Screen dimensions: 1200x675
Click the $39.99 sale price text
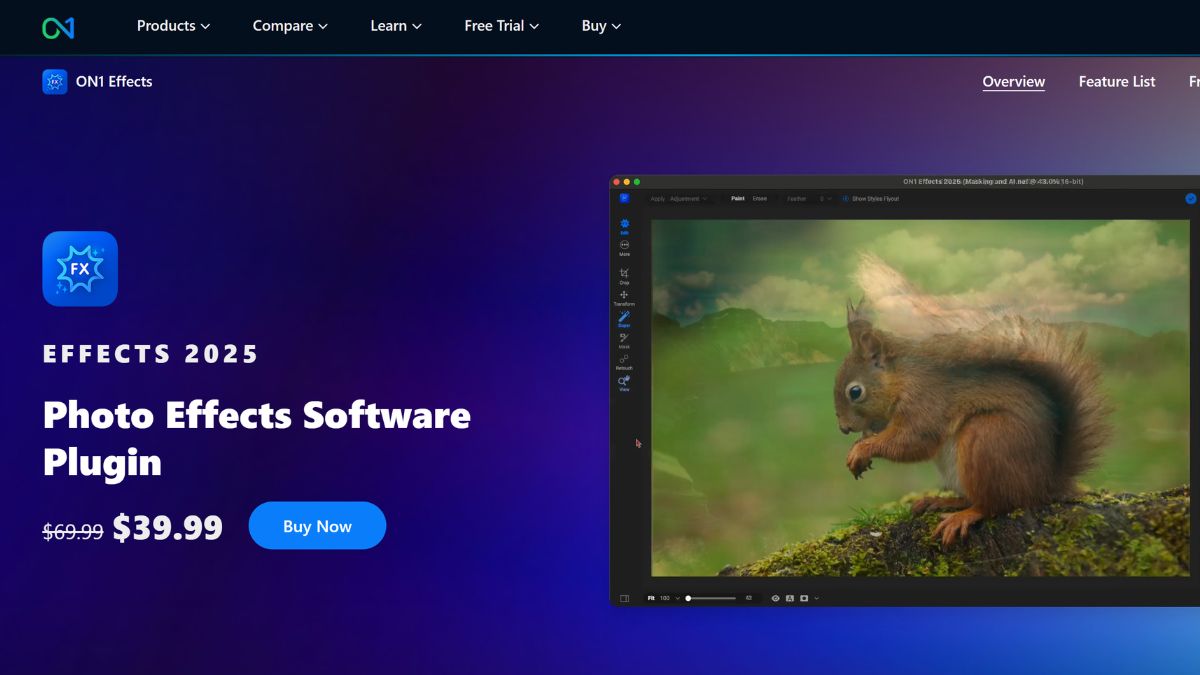(x=167, y=528)
